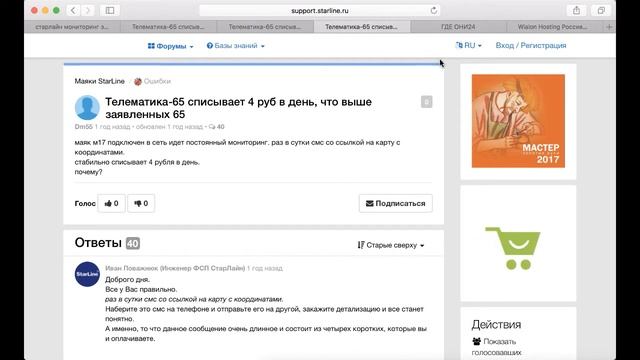Screen dimensions: 640x360
Task: Select the active 'Телематика-65' tab
Action: tap(362, 27)
